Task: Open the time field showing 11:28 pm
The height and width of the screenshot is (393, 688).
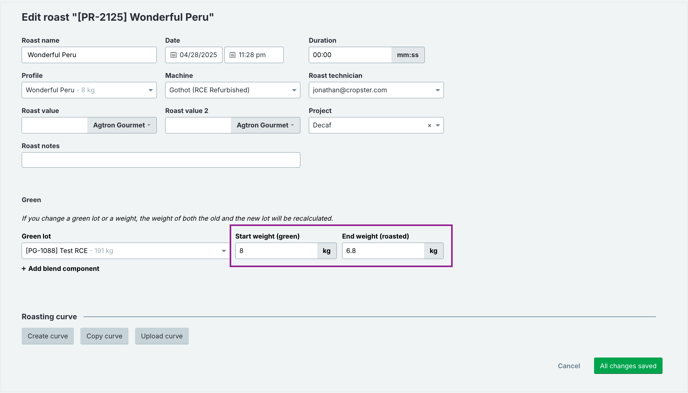Action: click(254, 55)
